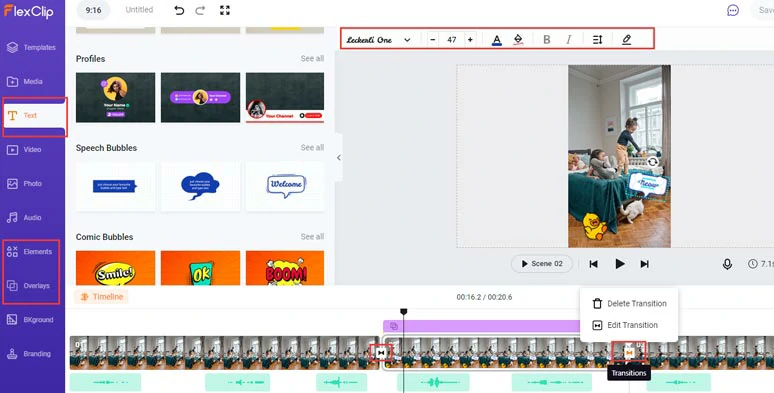
Task: See all Profiles text templates
Action: point(312,58)
